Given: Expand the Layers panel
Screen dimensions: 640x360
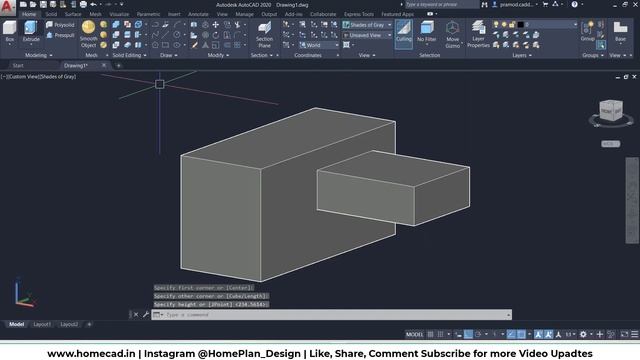Looking at the screenshot, I should click(522, 55).
